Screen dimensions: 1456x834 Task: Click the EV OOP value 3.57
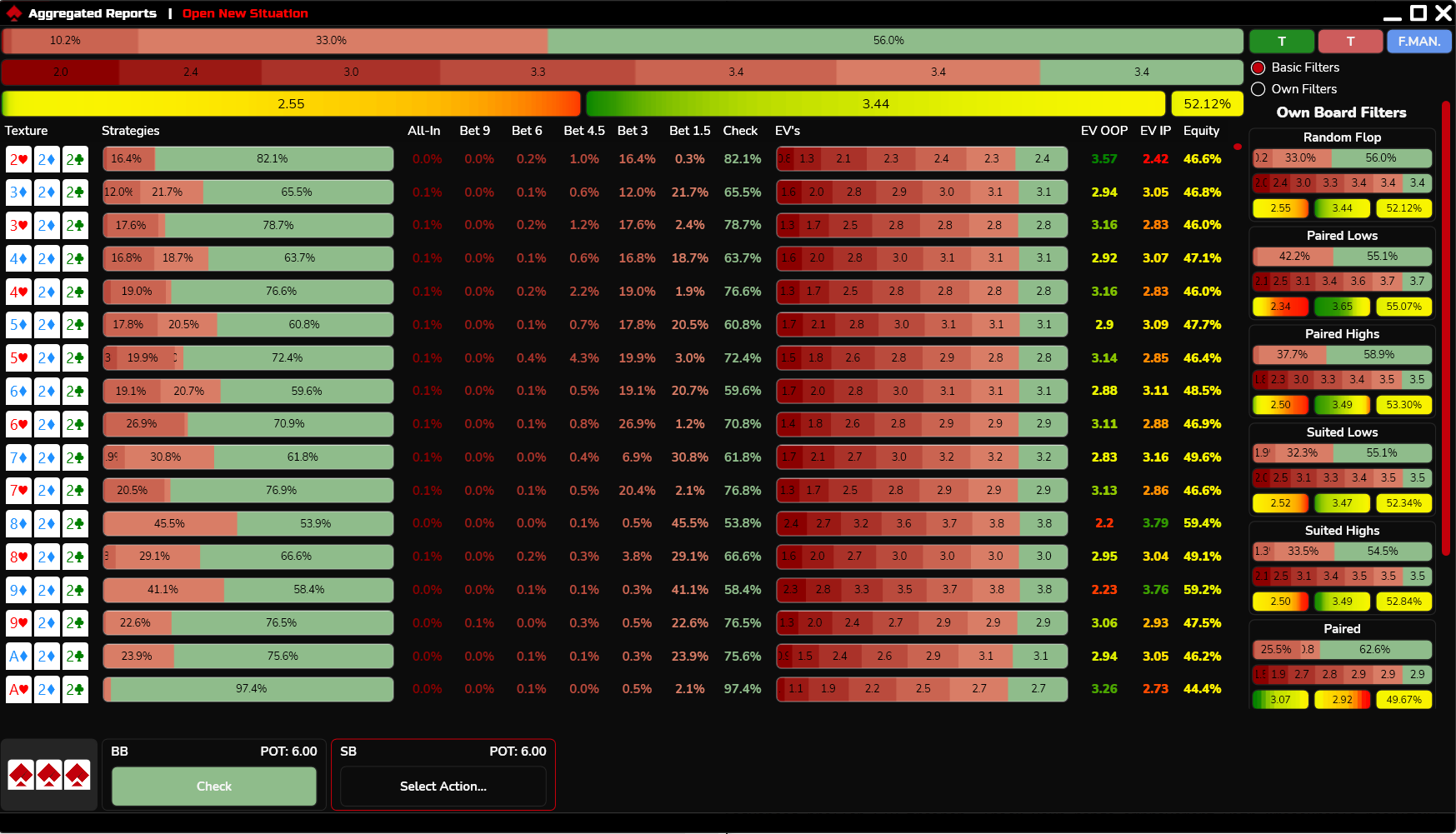click(1104, 159)
